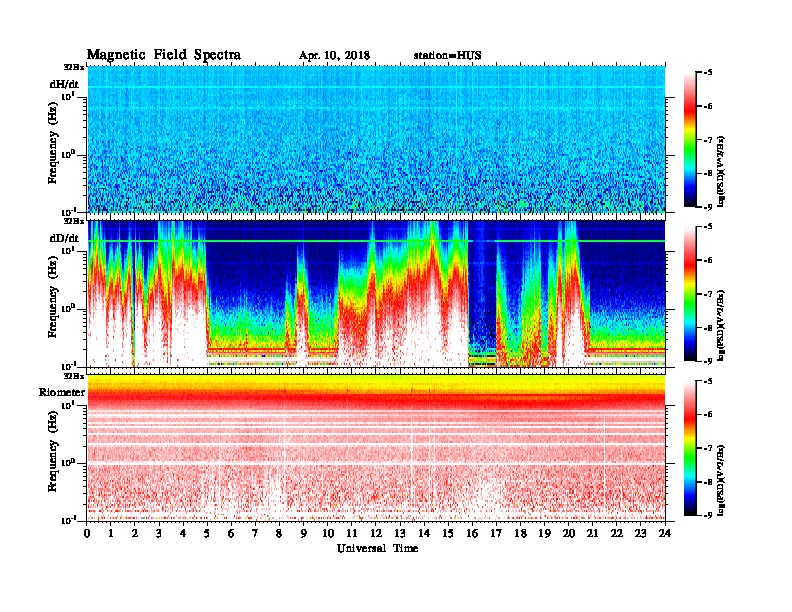
Task: Click the "dH/dt" panel label
Action: 64,84
